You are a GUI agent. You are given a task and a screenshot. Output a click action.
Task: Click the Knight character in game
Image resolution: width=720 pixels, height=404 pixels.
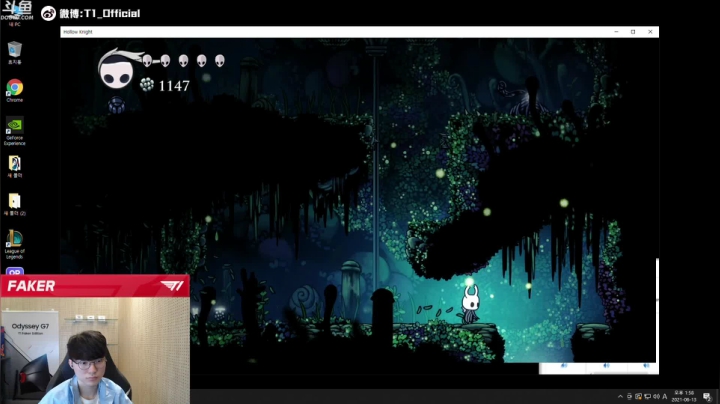470,303
